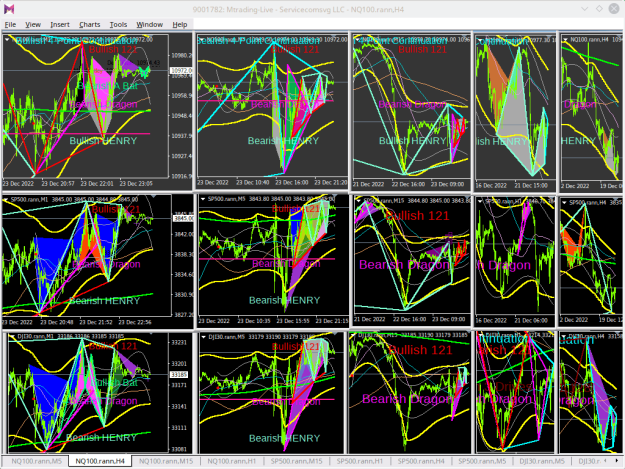Open the Insert menu

pos(60,24)
